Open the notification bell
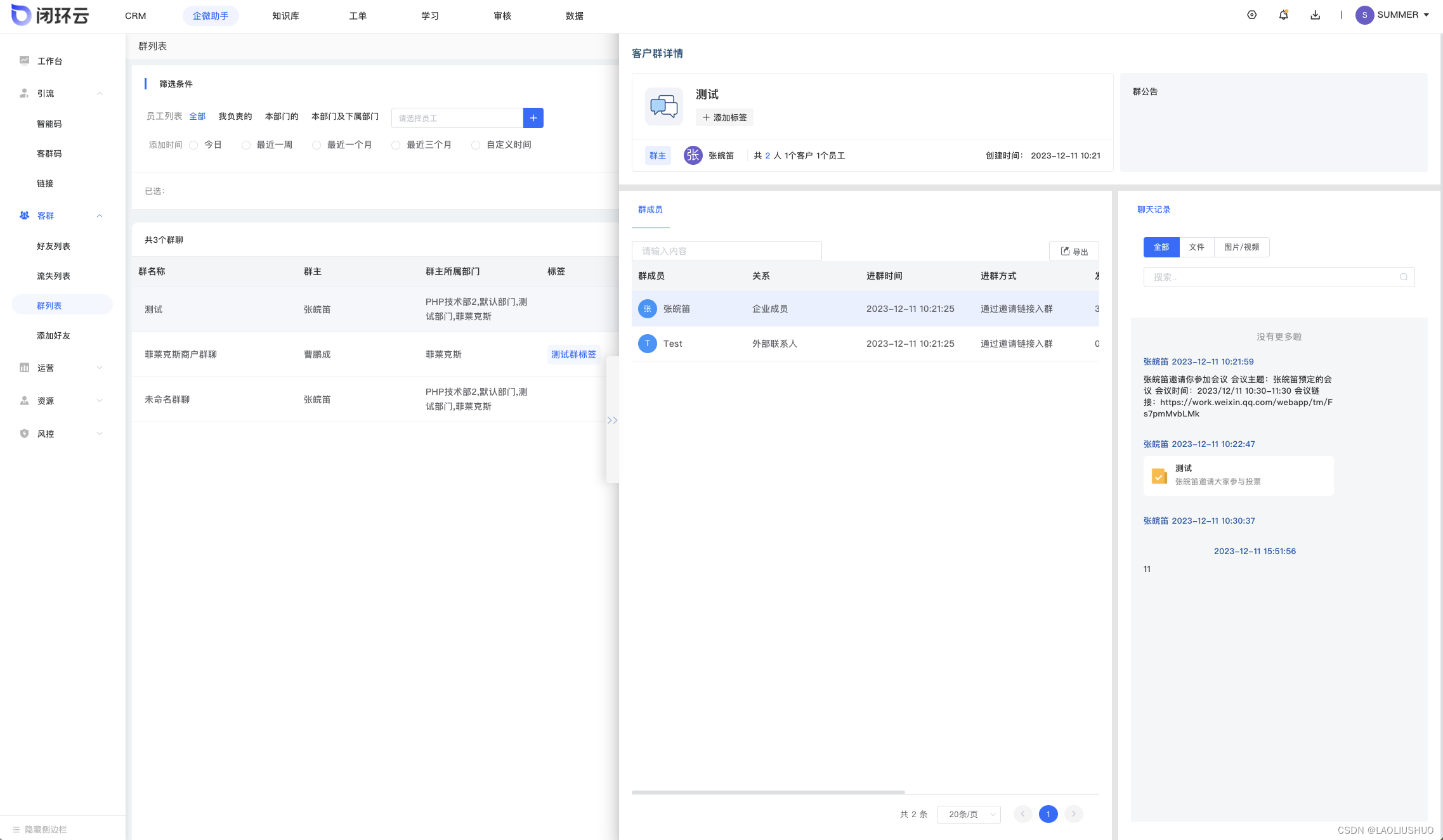This screenshot has height=840, width=1443. coord(1283,15)
